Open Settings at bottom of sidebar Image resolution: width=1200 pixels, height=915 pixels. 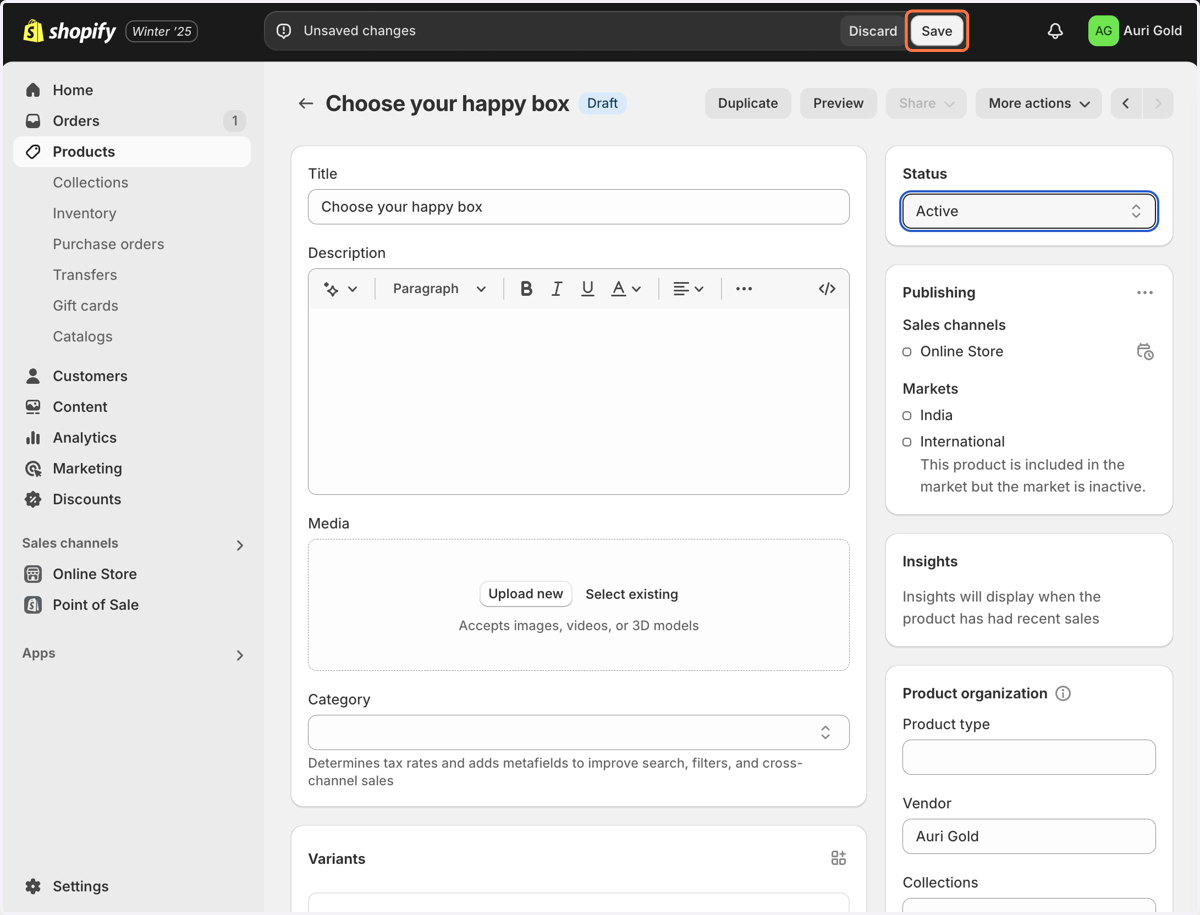(x=66, y=886)
